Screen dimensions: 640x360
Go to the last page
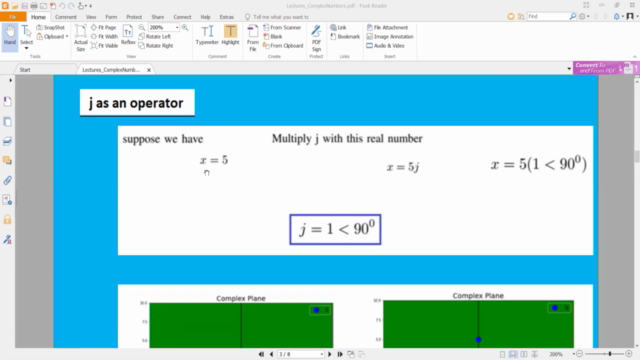pos(340,354)
